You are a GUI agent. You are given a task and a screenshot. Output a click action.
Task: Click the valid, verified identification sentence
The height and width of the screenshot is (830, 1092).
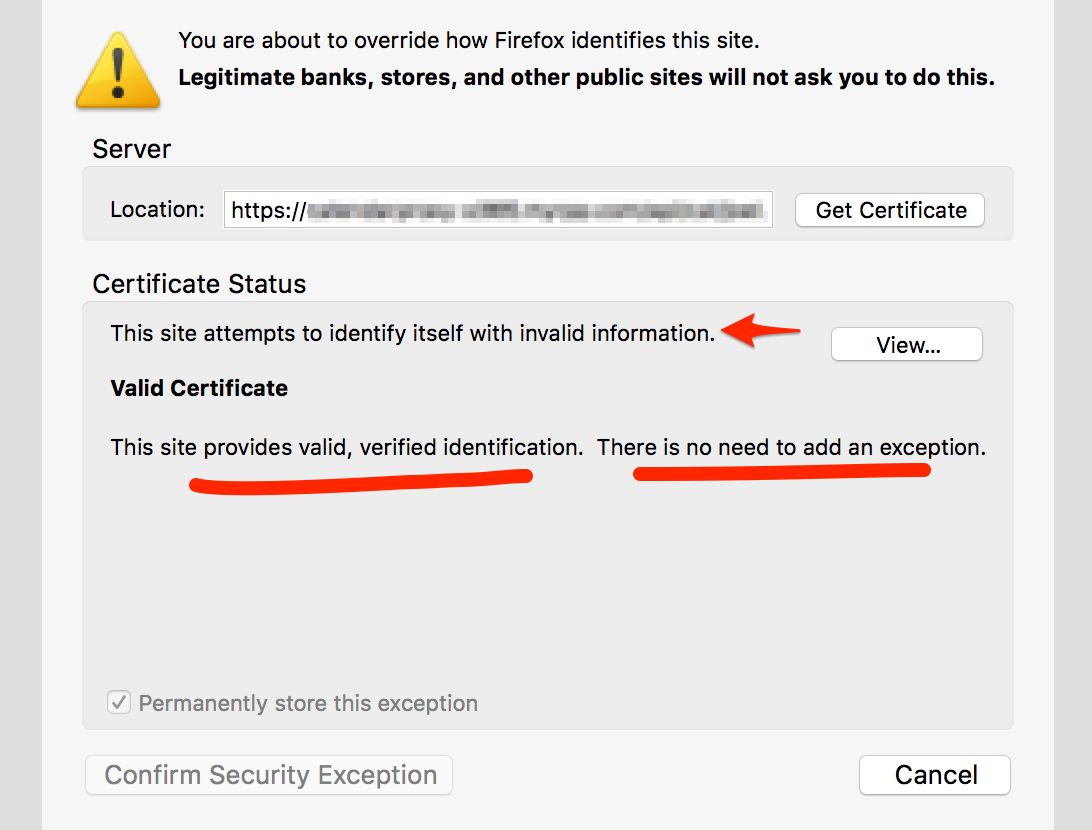tap(346, 447)
